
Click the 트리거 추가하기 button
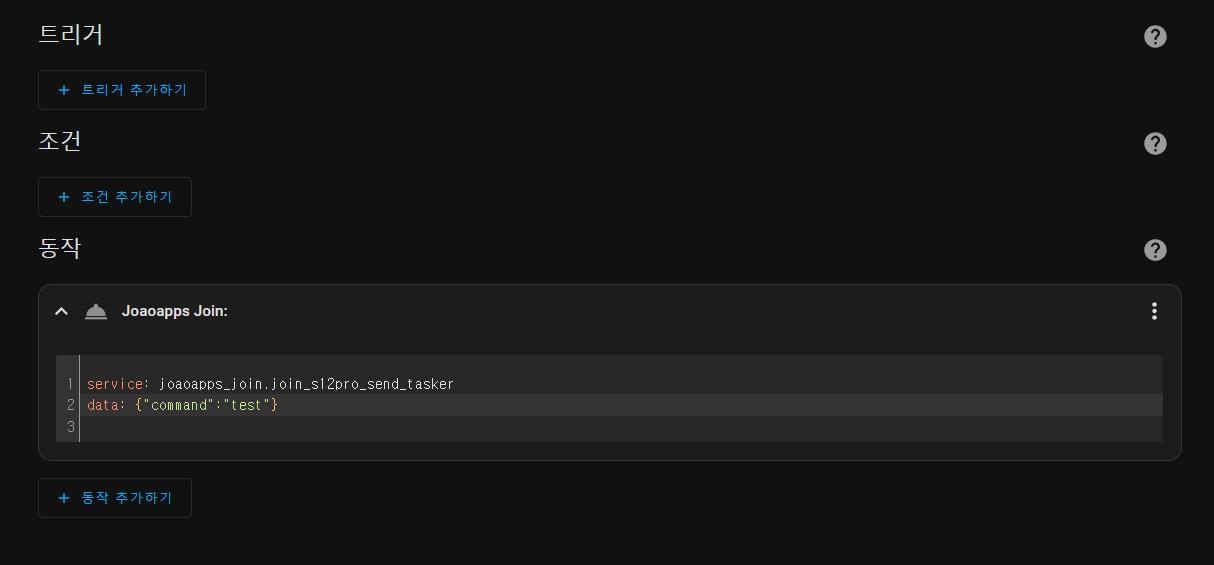coord(122,90)
